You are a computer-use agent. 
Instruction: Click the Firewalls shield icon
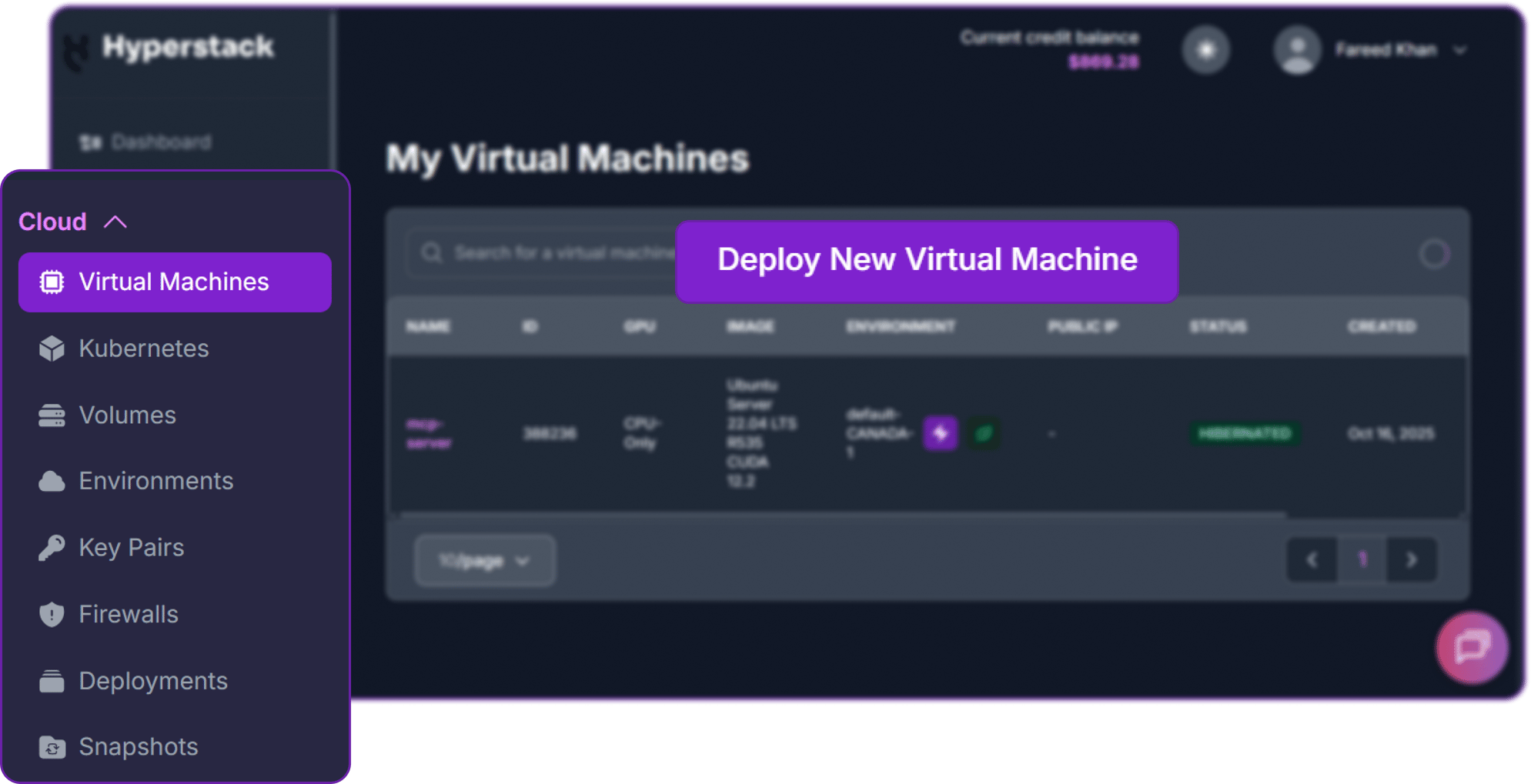coord(52,615)
